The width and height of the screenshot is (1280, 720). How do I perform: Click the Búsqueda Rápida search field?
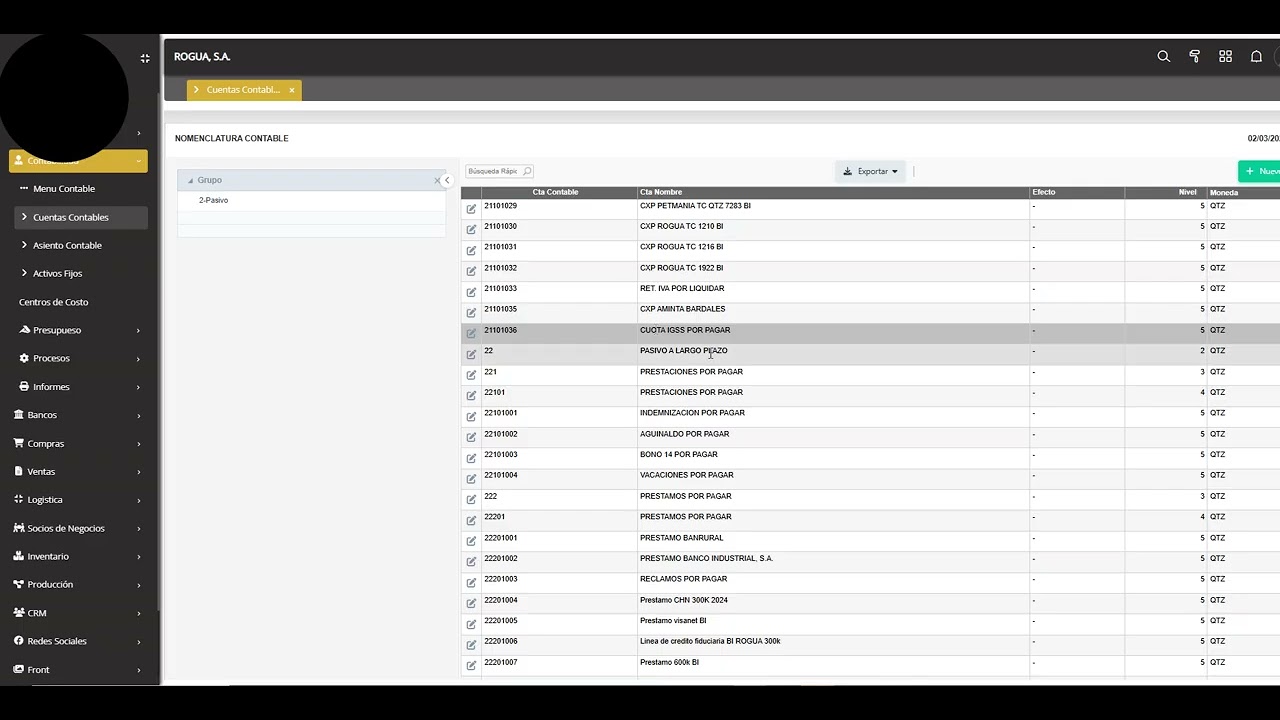pyautogui.click(x=499, y=171)
